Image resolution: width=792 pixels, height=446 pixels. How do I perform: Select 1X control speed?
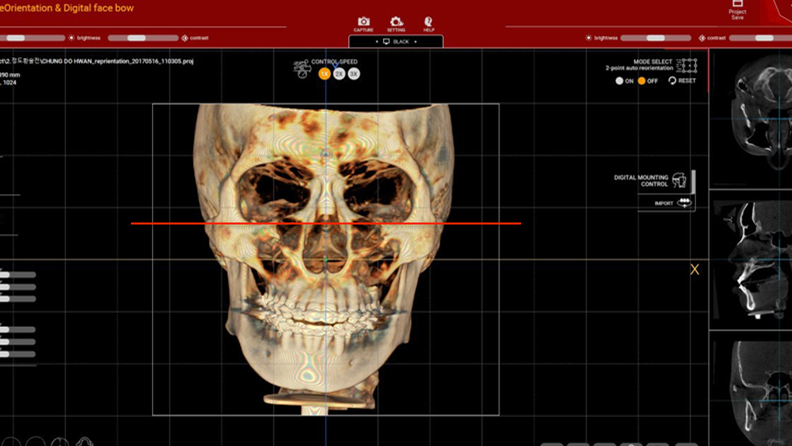pyautogui.click(x=325, y=74)
